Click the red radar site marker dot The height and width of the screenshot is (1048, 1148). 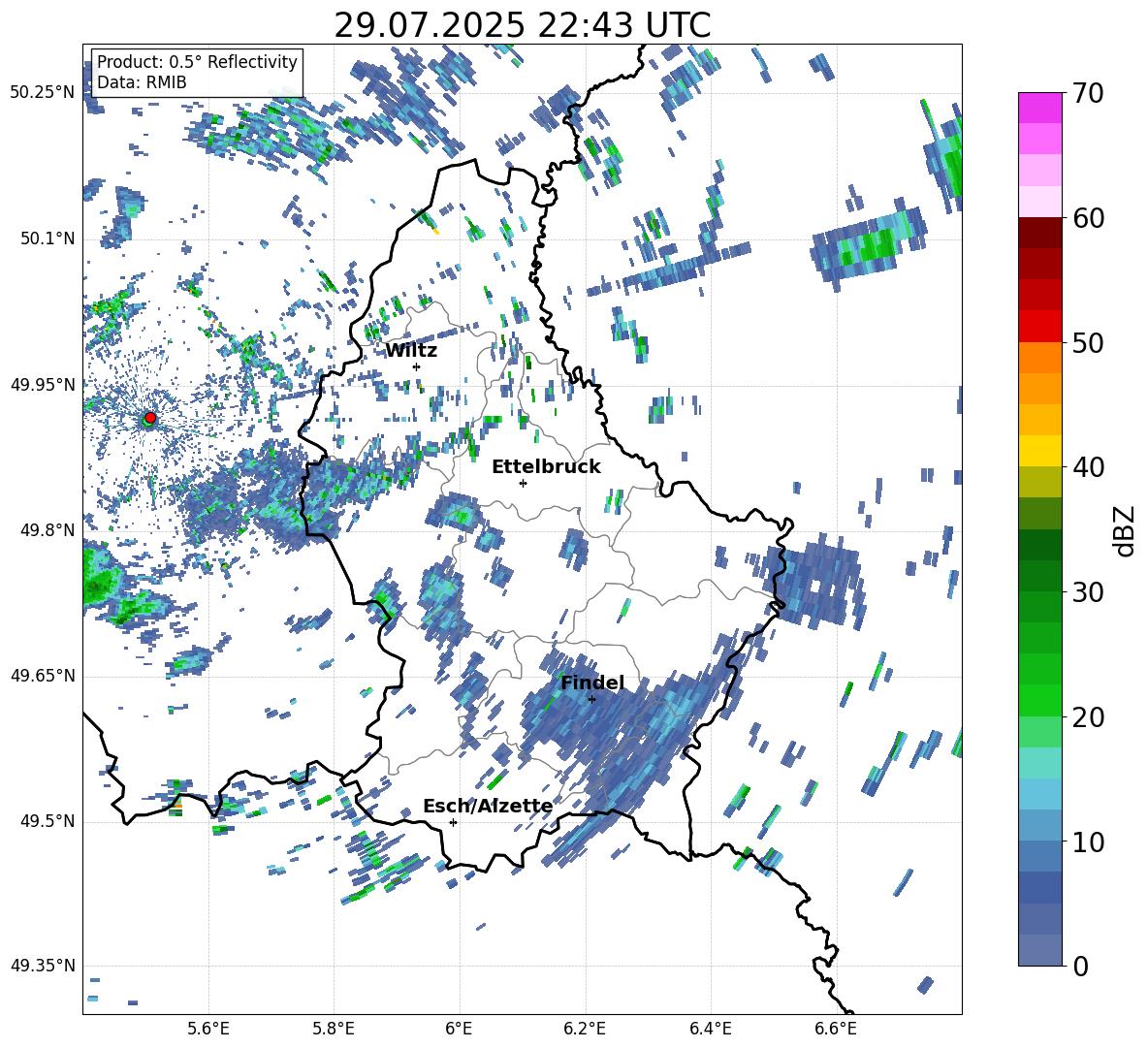[150, 418]
